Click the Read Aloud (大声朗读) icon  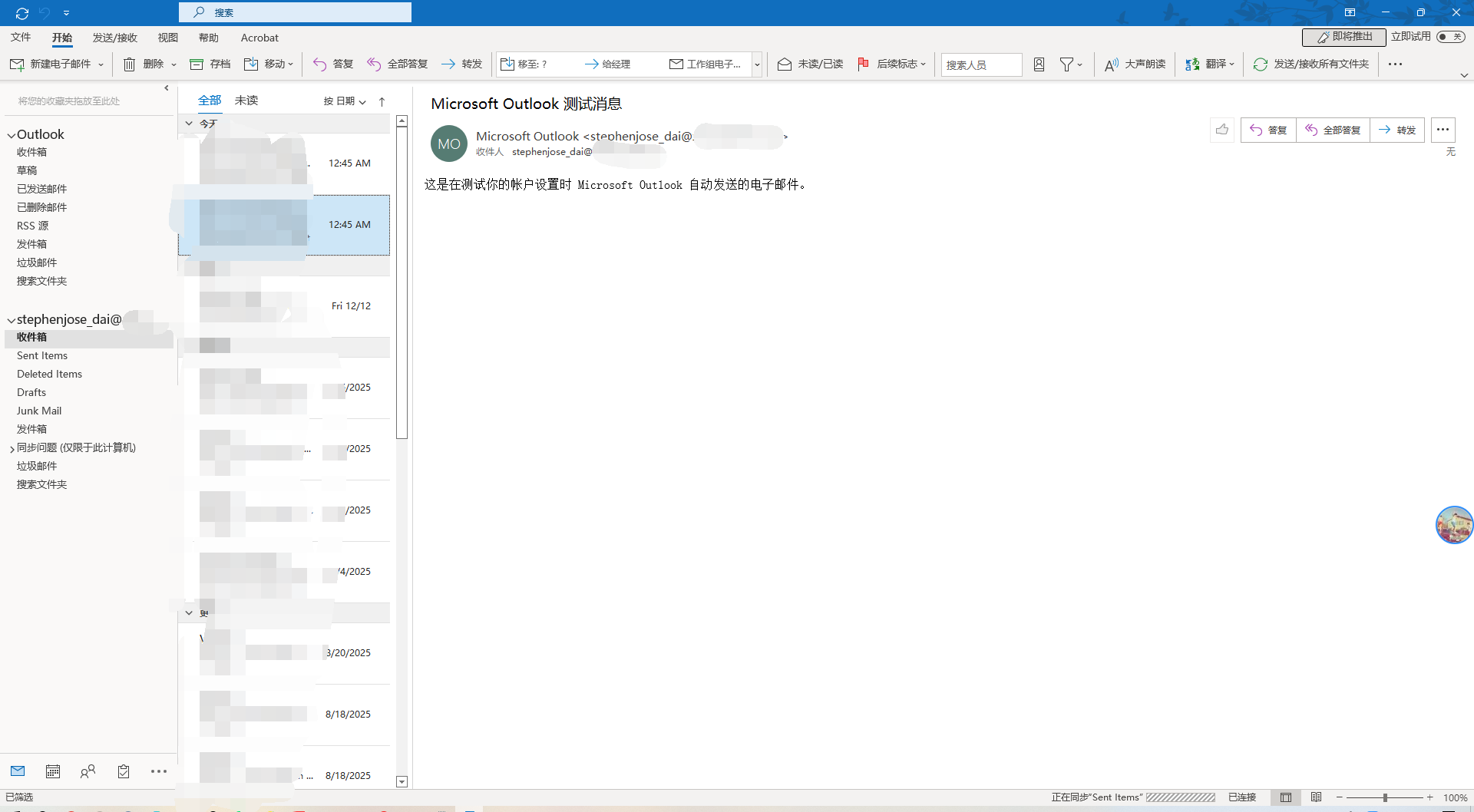pos(1112,64)
